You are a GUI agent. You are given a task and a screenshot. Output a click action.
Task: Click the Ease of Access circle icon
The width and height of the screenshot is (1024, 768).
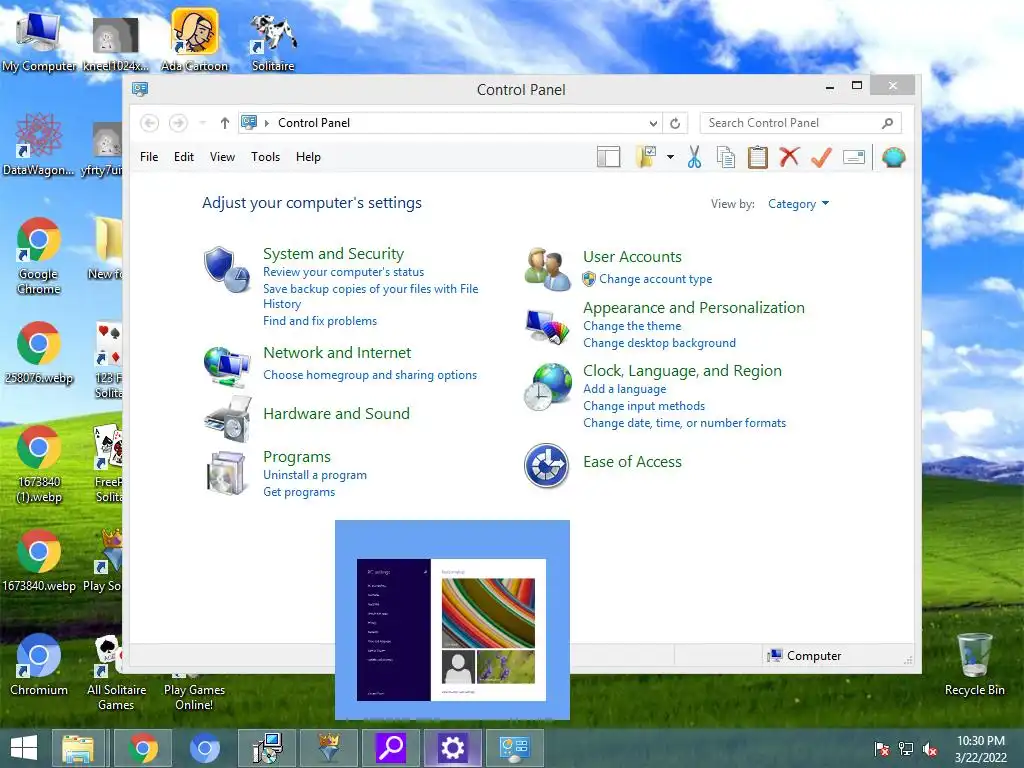(x=547, y=466)
